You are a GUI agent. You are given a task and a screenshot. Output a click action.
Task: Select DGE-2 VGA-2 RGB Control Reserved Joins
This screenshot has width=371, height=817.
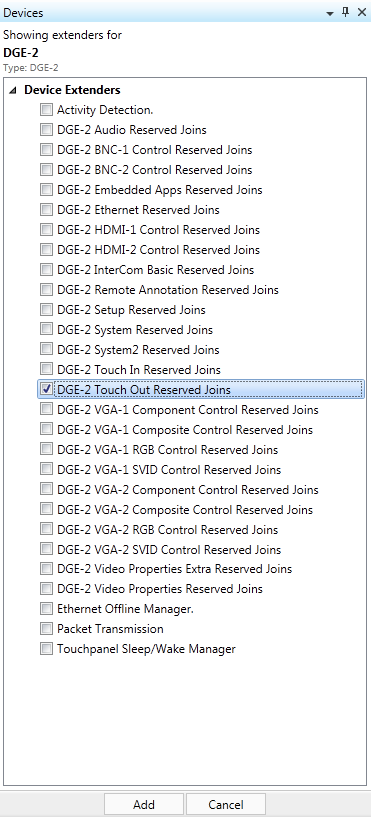pos(167,530)
